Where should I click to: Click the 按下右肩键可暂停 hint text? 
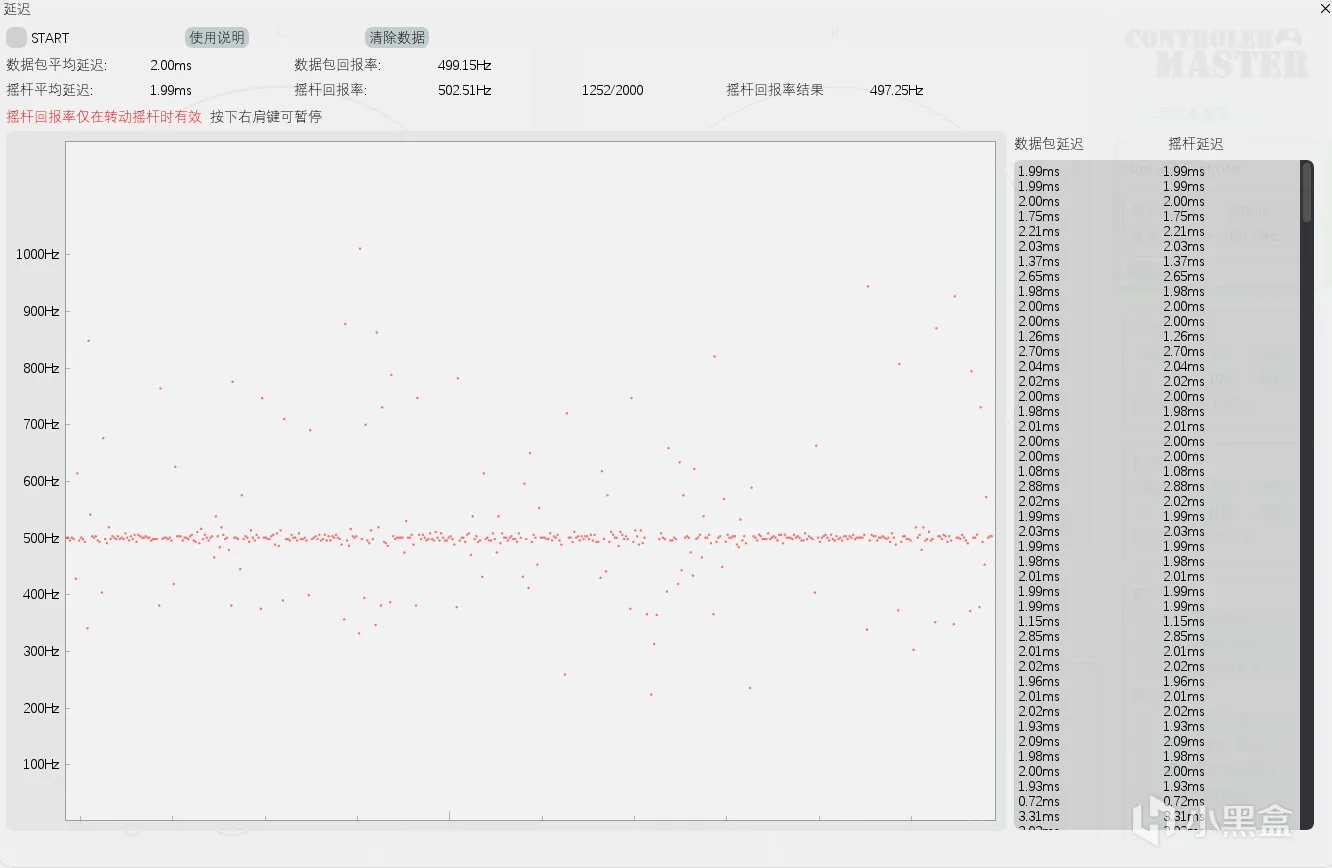pos(266,116)
